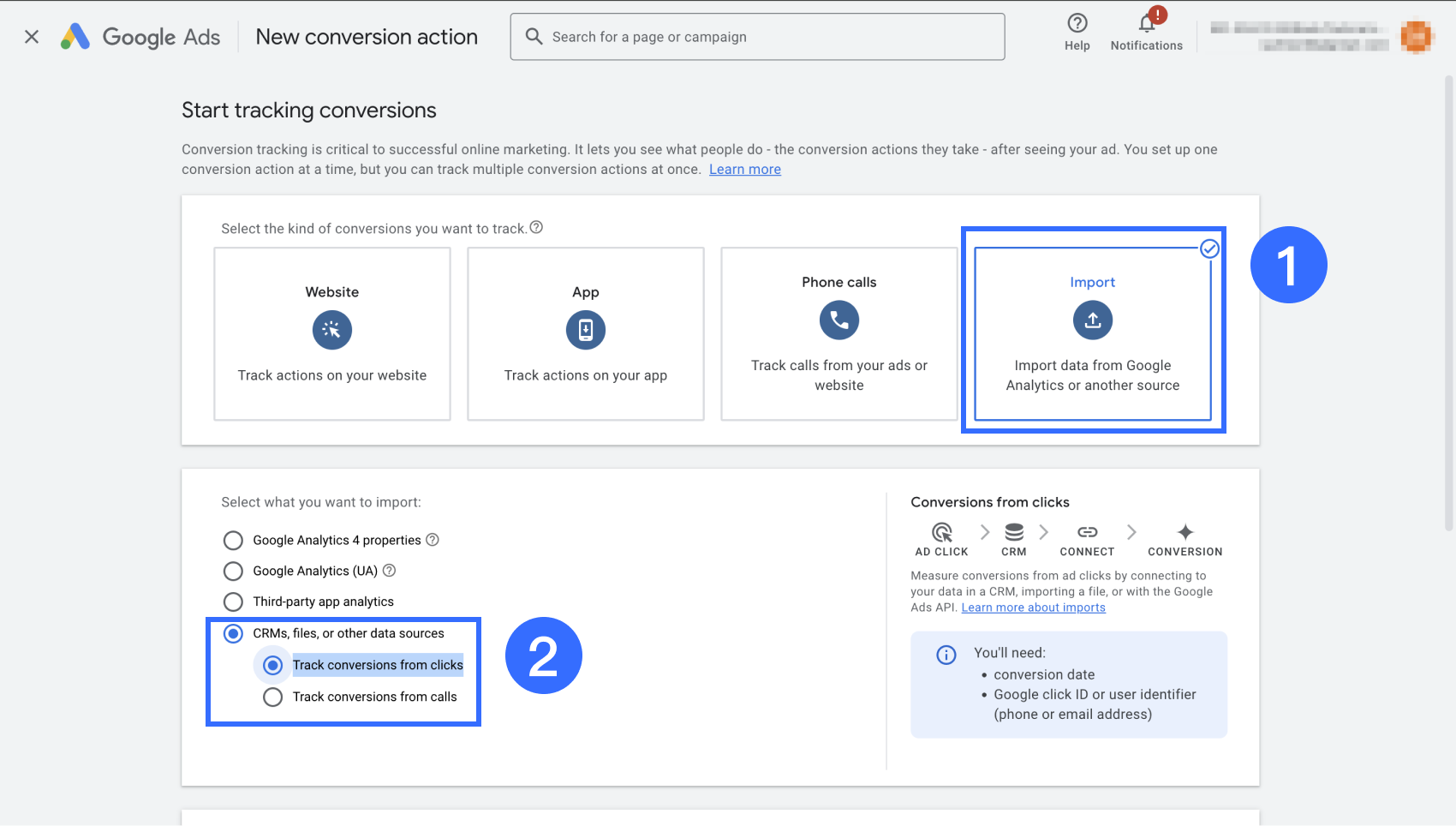The height and width of the screenshot is (826, 1456).
Task: Select Track conversions from calls
Action: 273,697
